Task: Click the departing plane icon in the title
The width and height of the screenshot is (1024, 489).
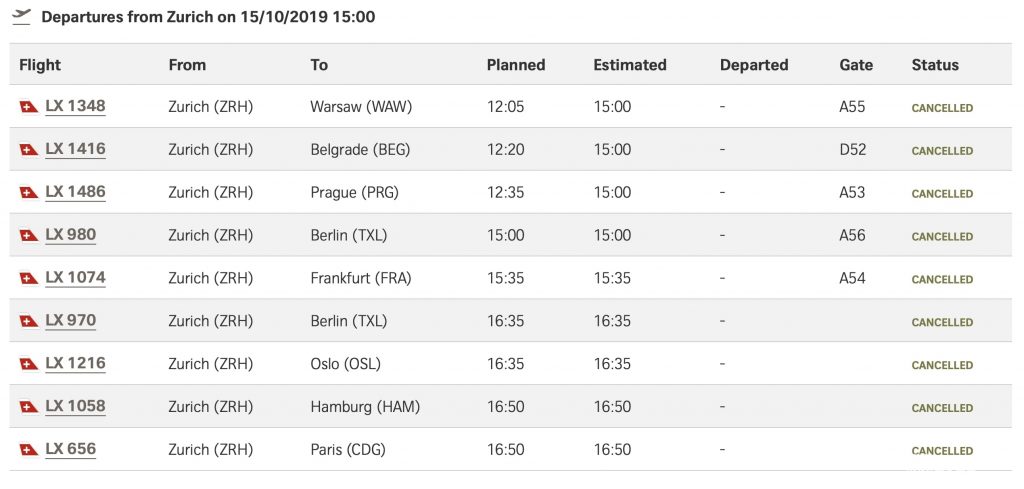Action: pos(22,16)
